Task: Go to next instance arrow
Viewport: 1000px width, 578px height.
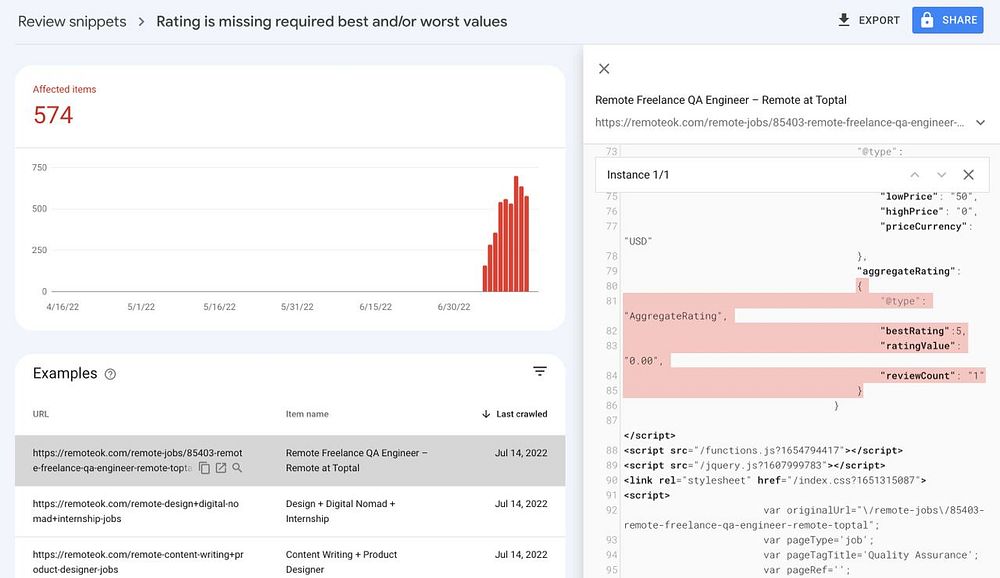Action: pos(941,175)
